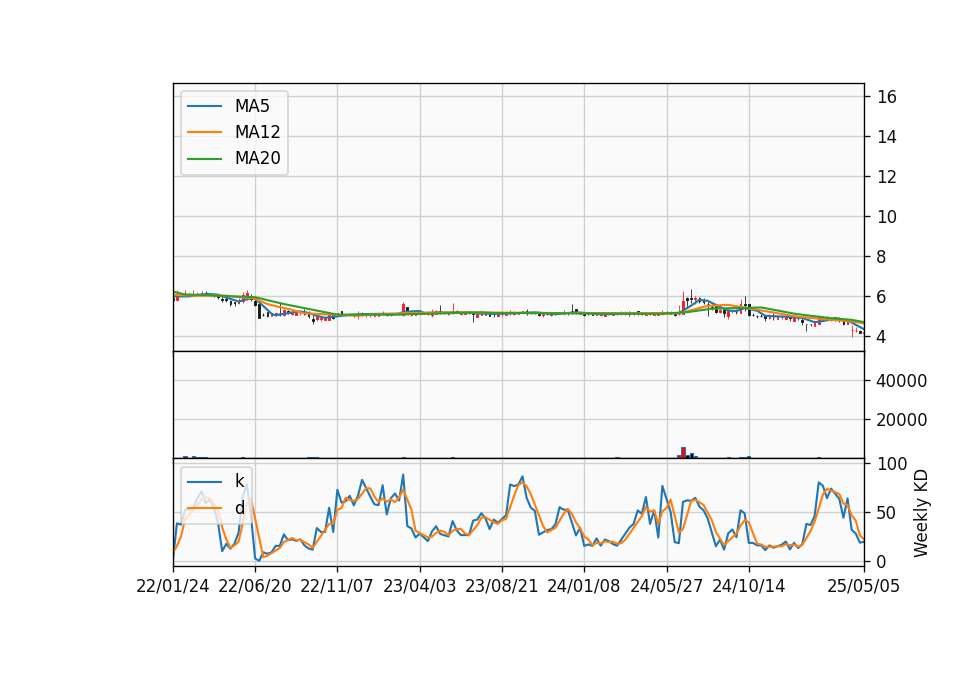Click the green MA20 legend line
The image size is (960, 690).
pyautogui.click(x=204, y=159)
